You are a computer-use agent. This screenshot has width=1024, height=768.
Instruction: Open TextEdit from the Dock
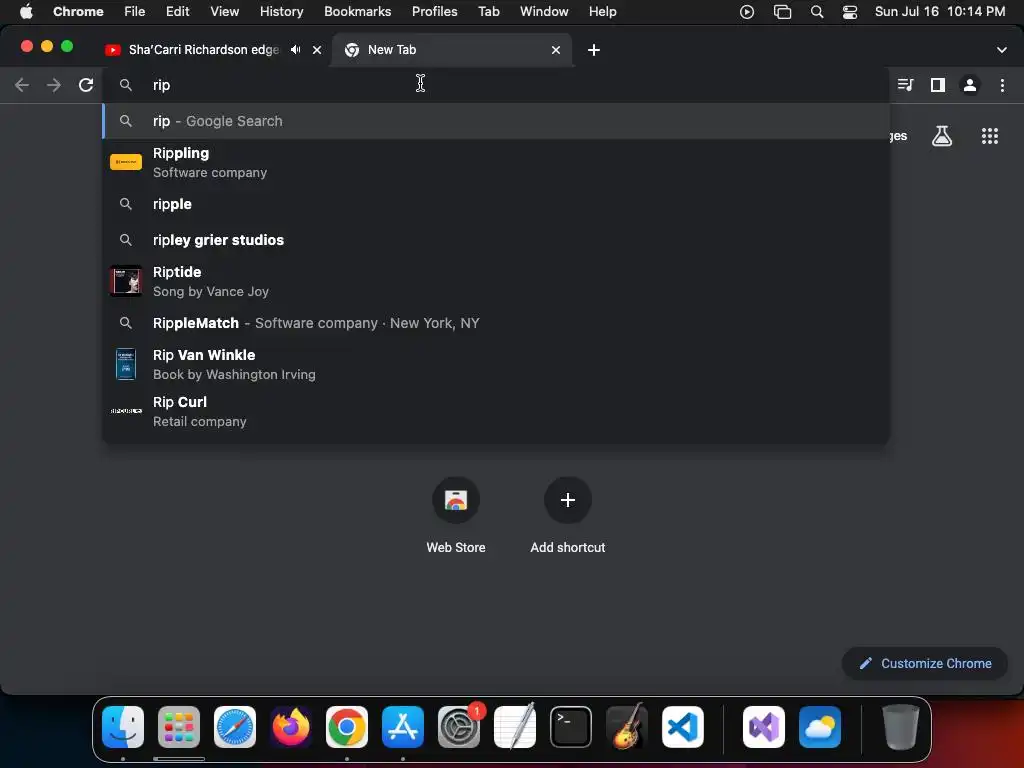515,727
